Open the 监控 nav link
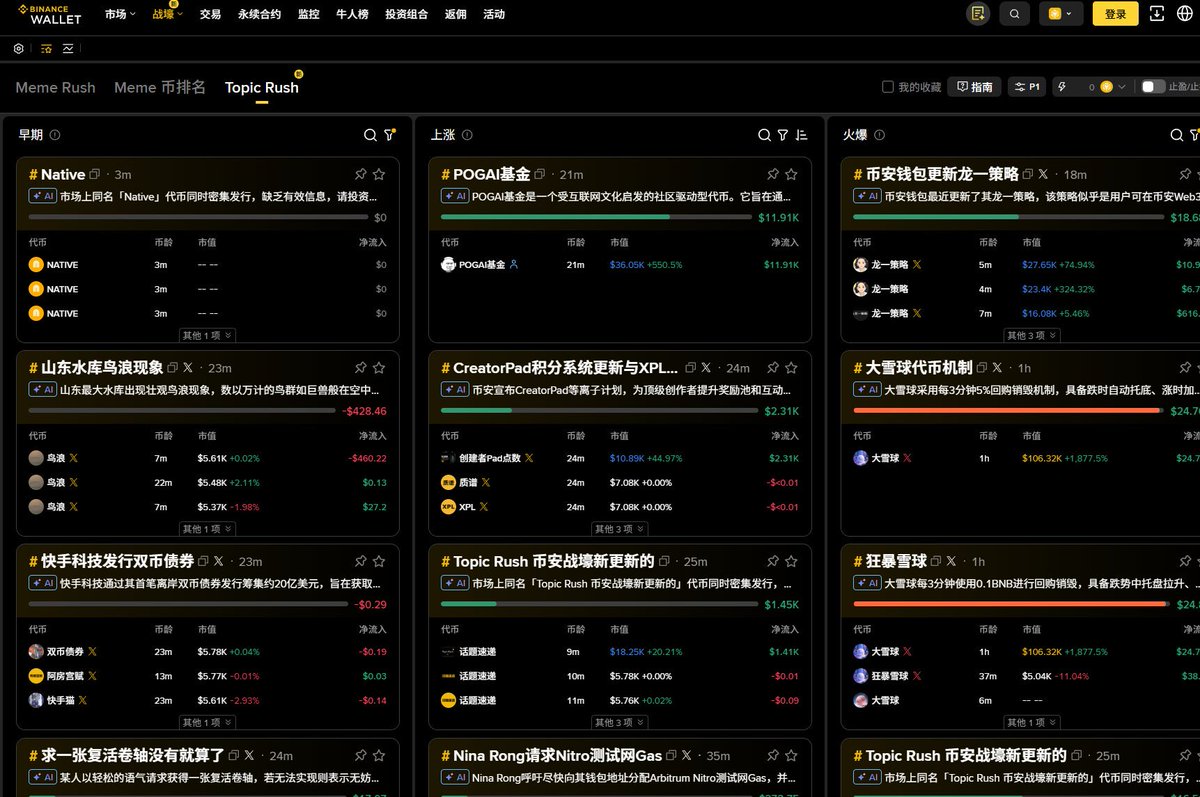The width and height of the screenshot is (1200, 797). [308, 14]
